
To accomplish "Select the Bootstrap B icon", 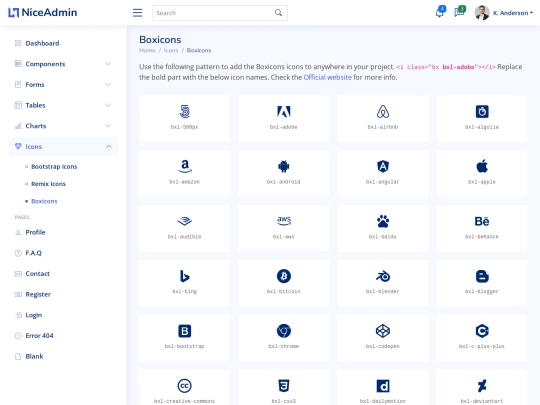I will 185,331.
